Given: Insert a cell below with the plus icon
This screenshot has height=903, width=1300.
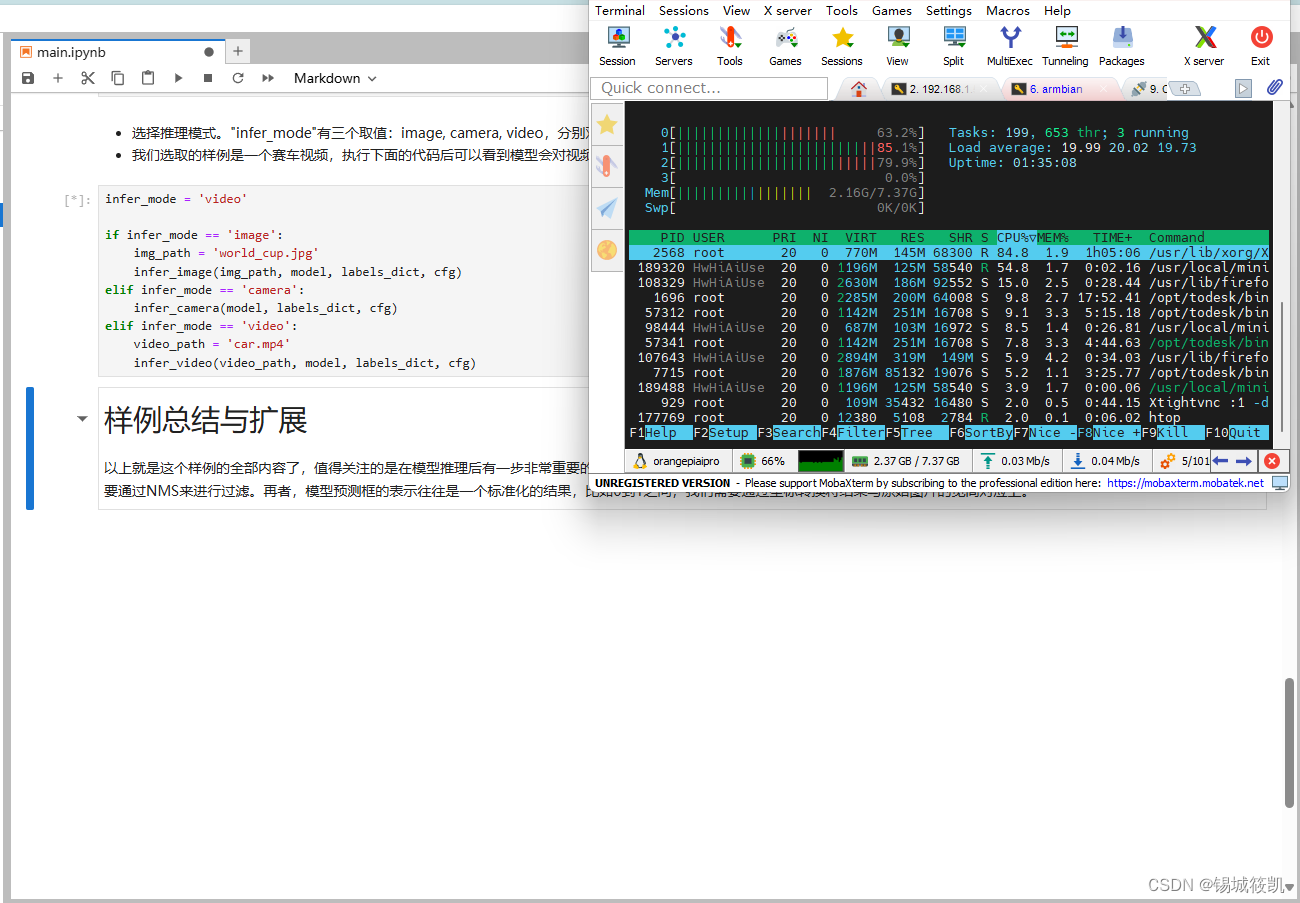Looking at the screenshot, I should coord(58,78).
